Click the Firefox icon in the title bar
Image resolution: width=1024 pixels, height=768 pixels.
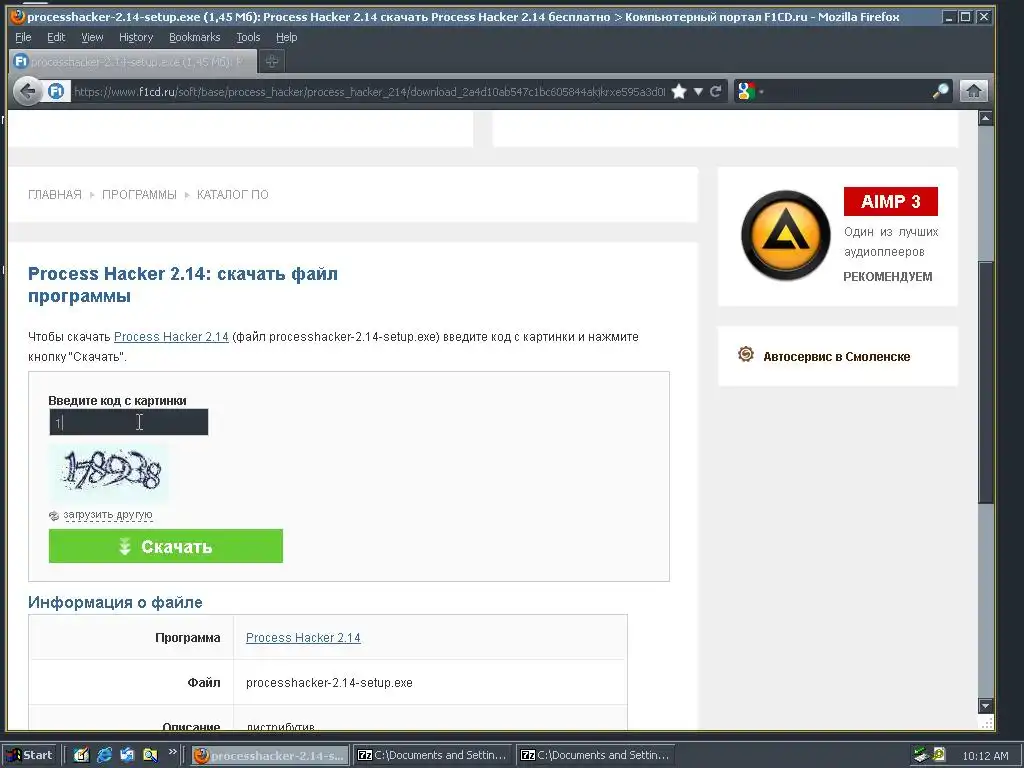[x=18, y=16]
